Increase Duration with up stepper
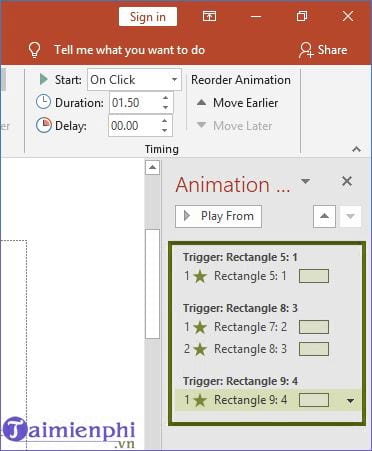The height and width of the screenshot is (451, 372). (x=165, y=98)
